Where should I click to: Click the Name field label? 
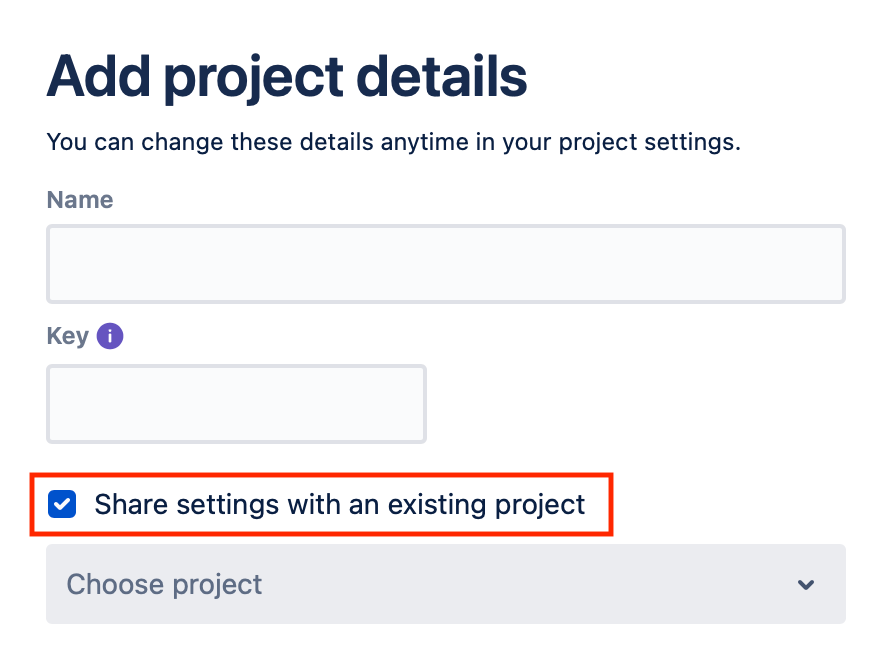pyautogui.click(x=80, y=200)
